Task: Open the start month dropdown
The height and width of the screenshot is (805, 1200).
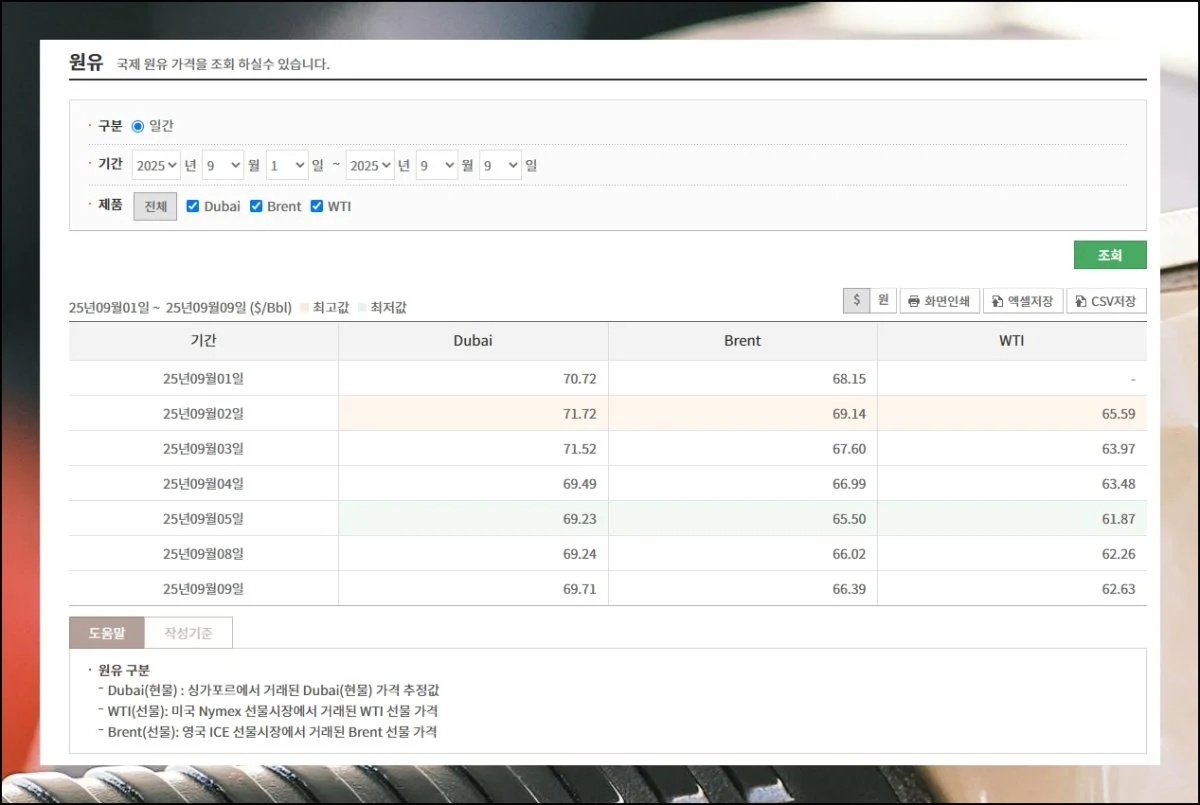Action: coord(222,165)
